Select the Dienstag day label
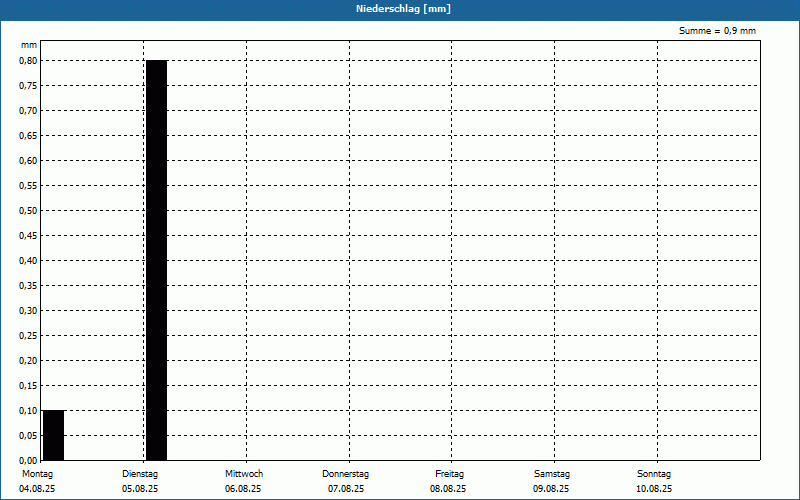Image resolution: width=800 pixels, height=500 pixels. 140,474
